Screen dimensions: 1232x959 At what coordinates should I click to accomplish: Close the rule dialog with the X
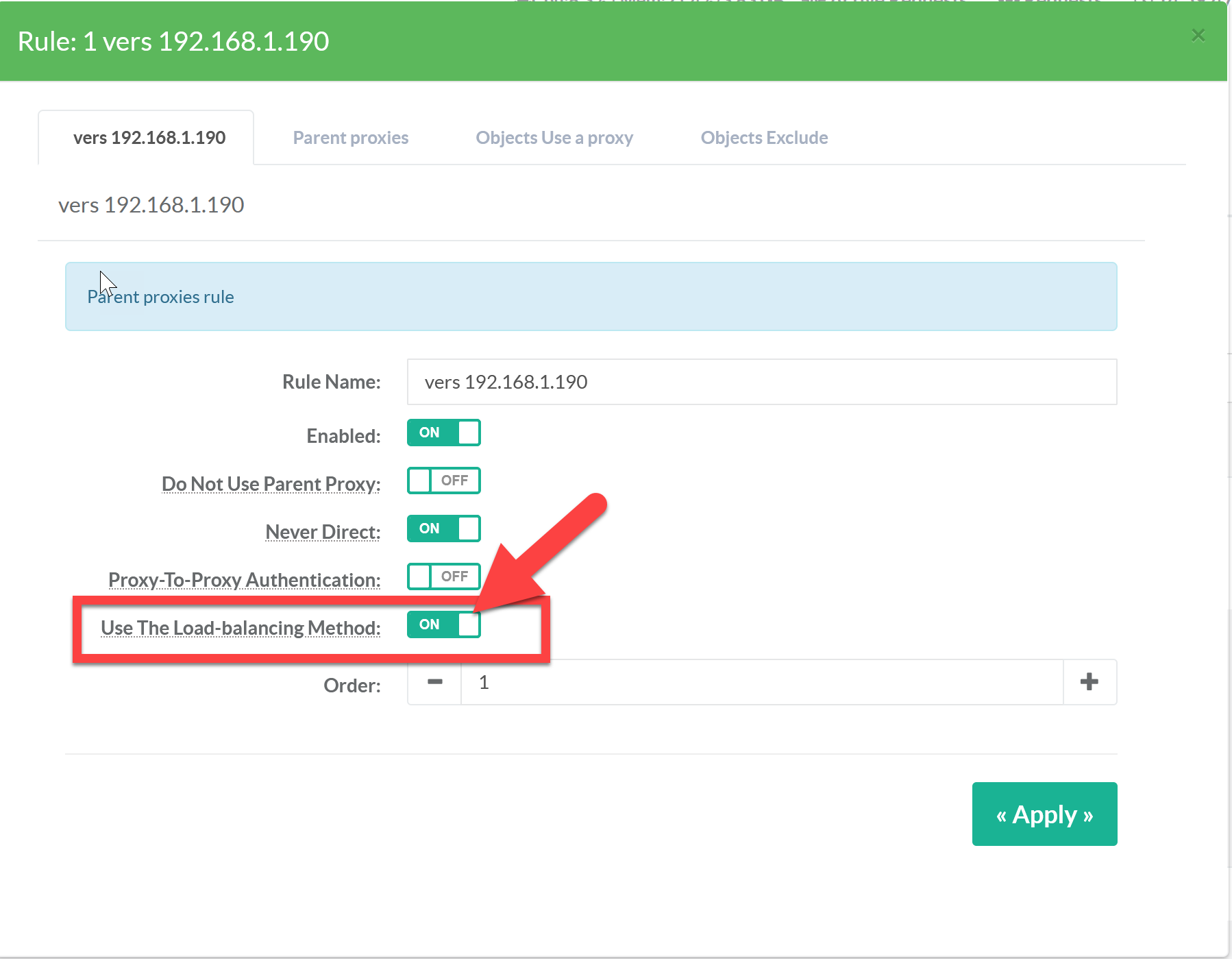click(1198, 35)
